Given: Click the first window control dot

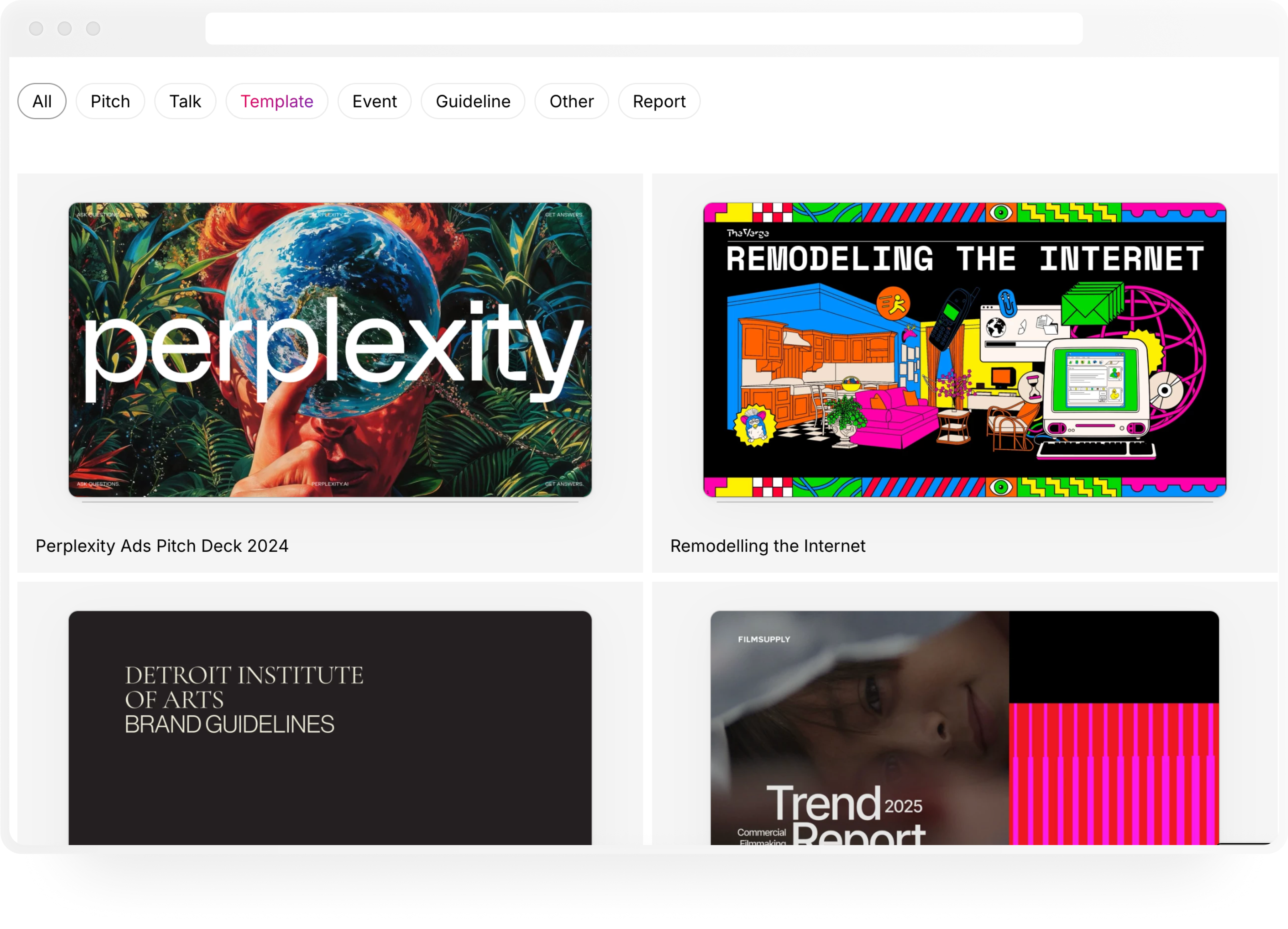Looking at the screenshot, I should click(x=36, y=28).
